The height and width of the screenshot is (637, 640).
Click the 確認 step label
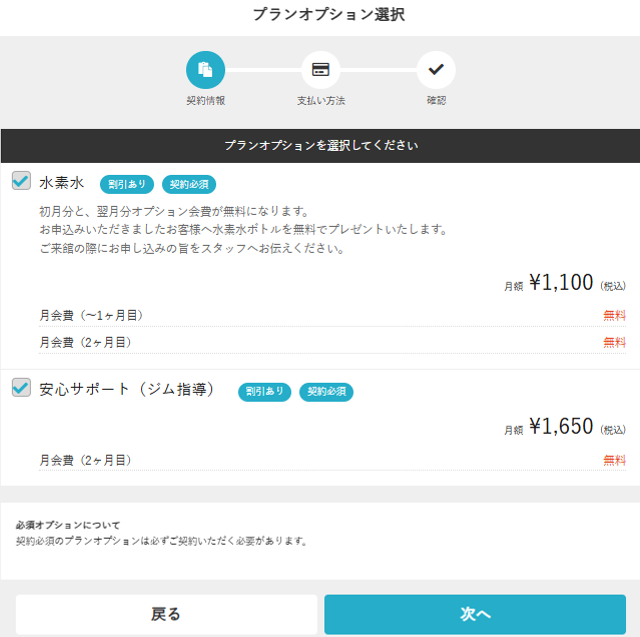click(435, 101)
